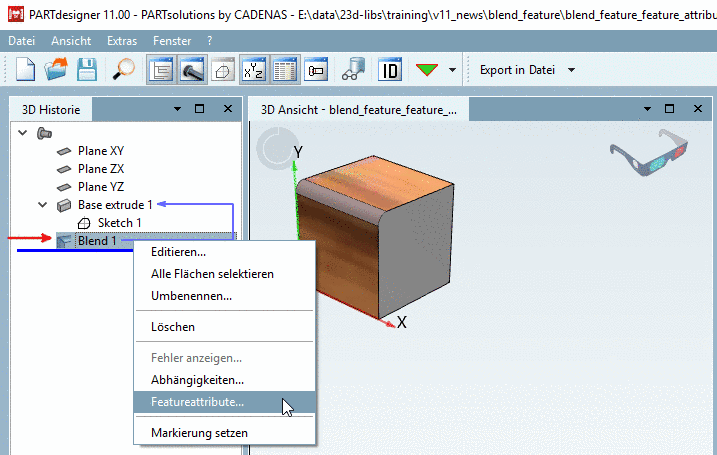The width and height of the screenshot is (717, 455).
Task: Close the 3D Ansicht panel
Action: (x=698, y=109)
